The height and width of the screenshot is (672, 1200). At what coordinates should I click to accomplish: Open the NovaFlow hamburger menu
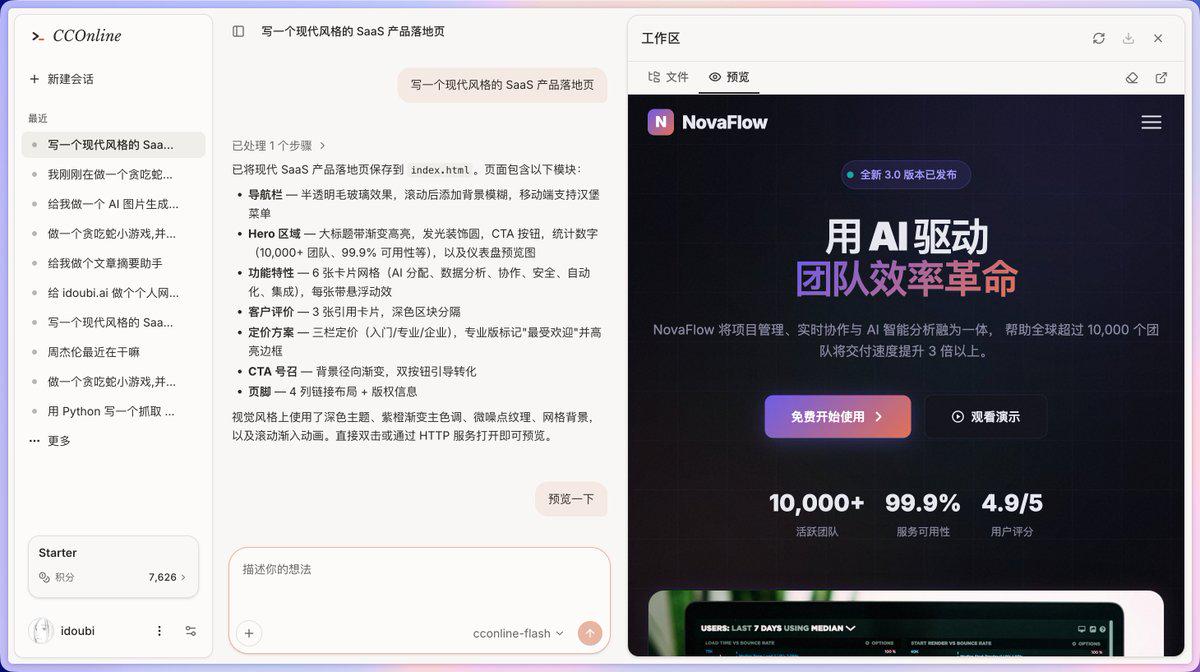(x=1151, y=122)
